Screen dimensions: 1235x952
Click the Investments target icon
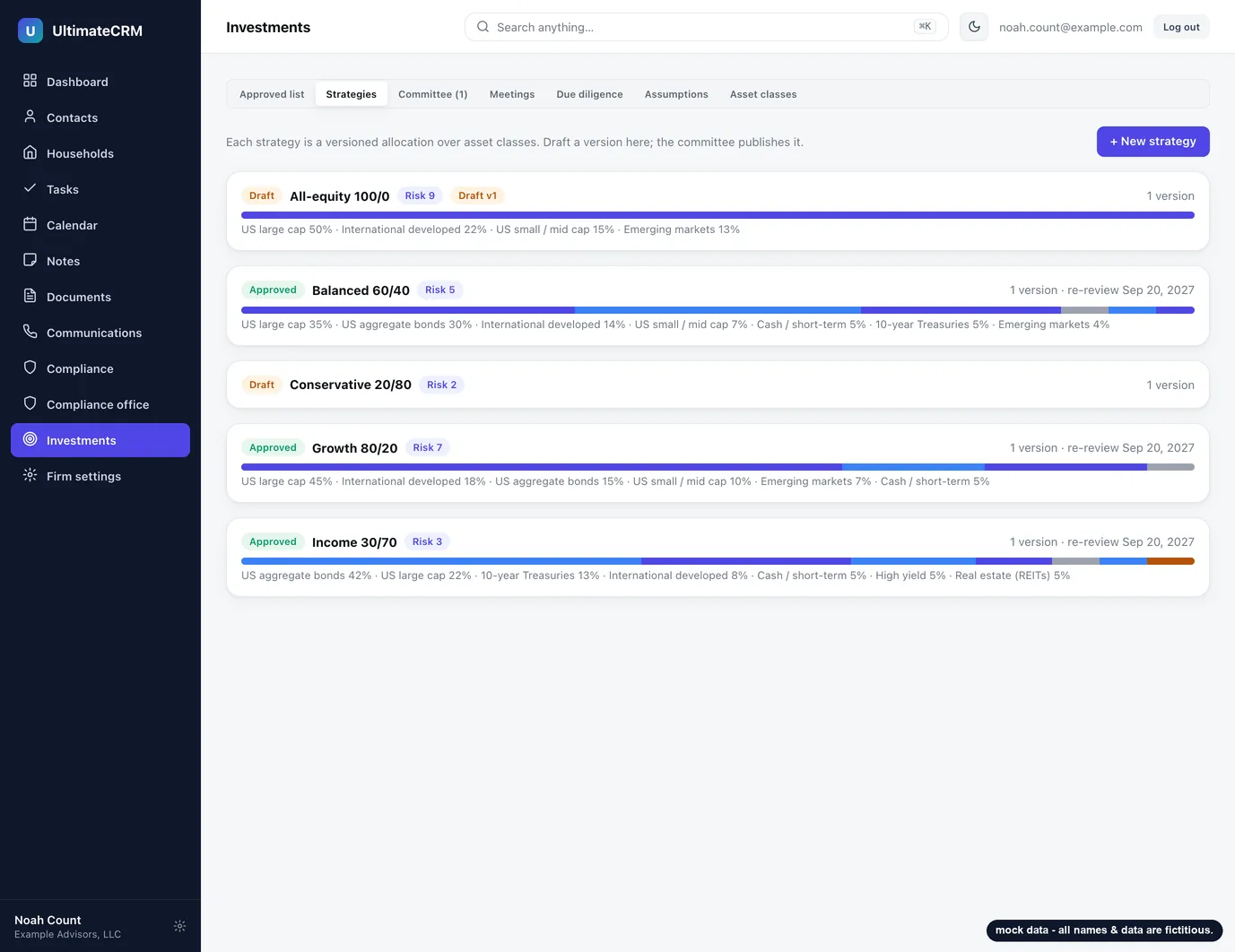click(30, 439)
